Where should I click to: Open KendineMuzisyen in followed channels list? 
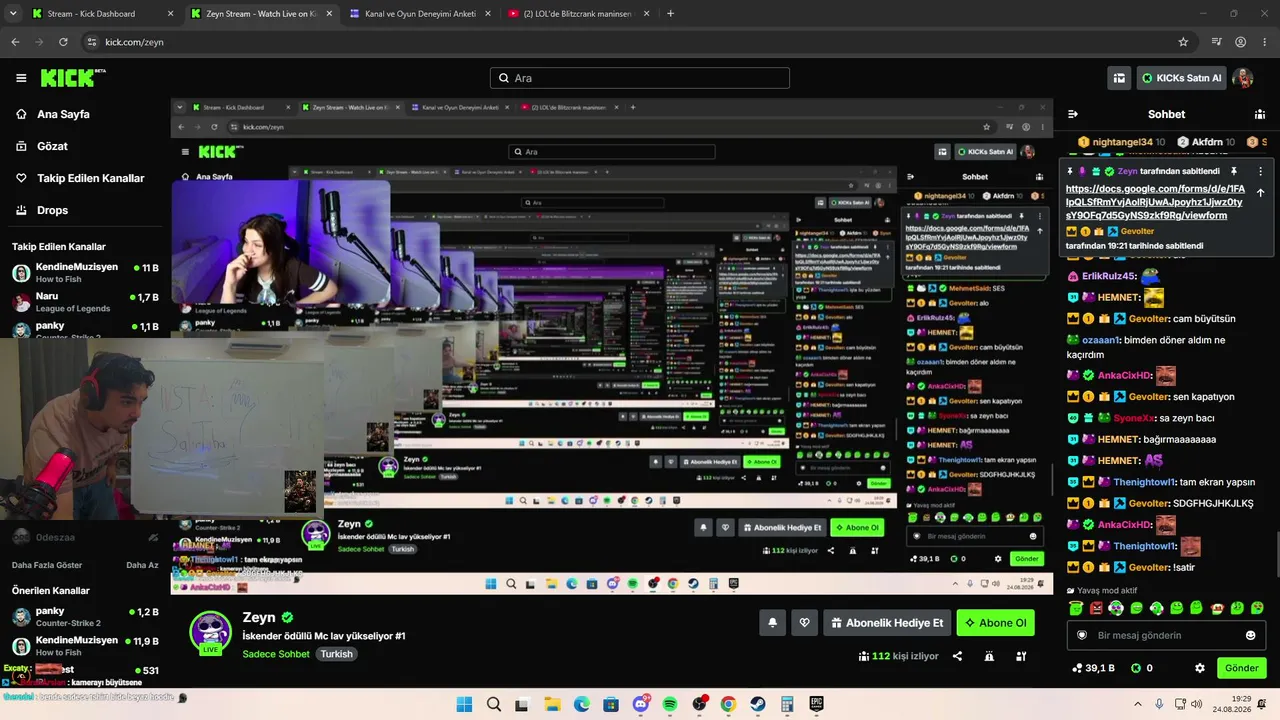tap(85, 273)
